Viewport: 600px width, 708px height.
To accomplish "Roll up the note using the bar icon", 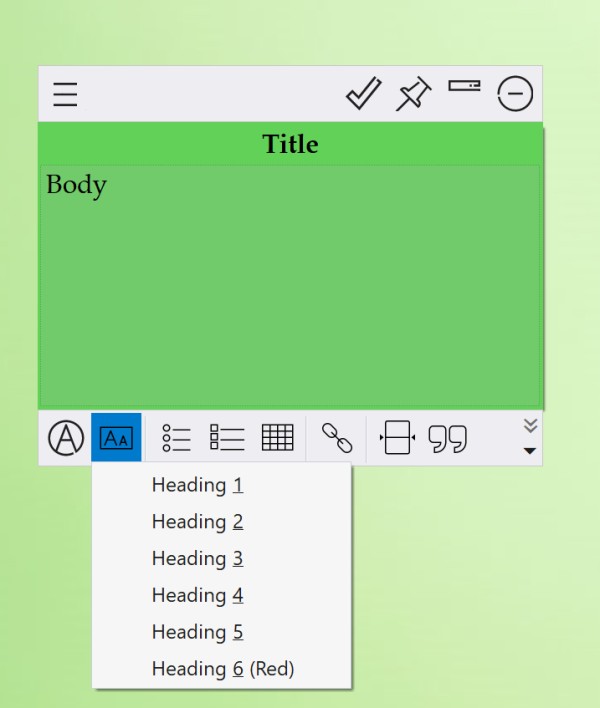I will click(464, 87).
